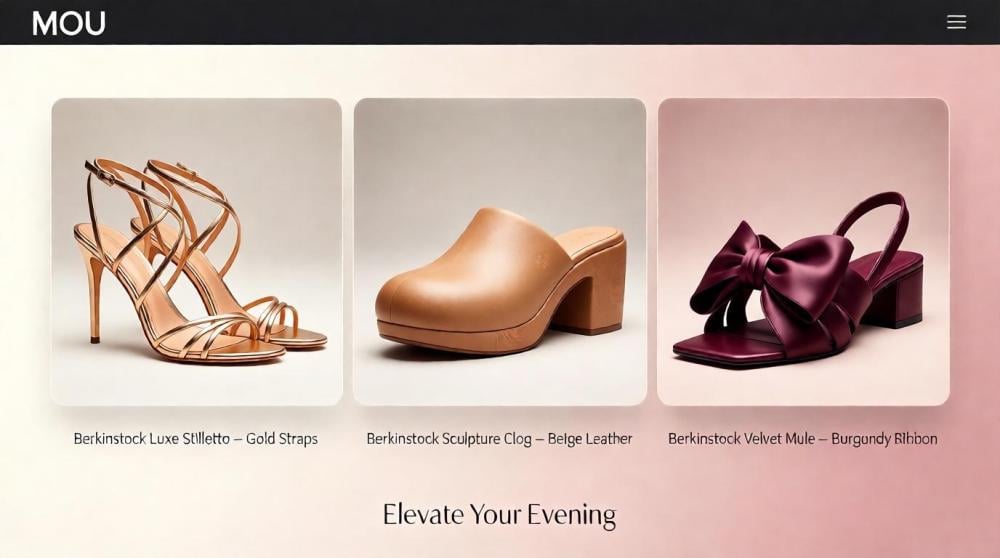The image size is (1000, 558).
Task: Select Berkinstock Velvet Mule – Burgundy Ribbon title
Action: pyautogui.click(x=803, y=439)
